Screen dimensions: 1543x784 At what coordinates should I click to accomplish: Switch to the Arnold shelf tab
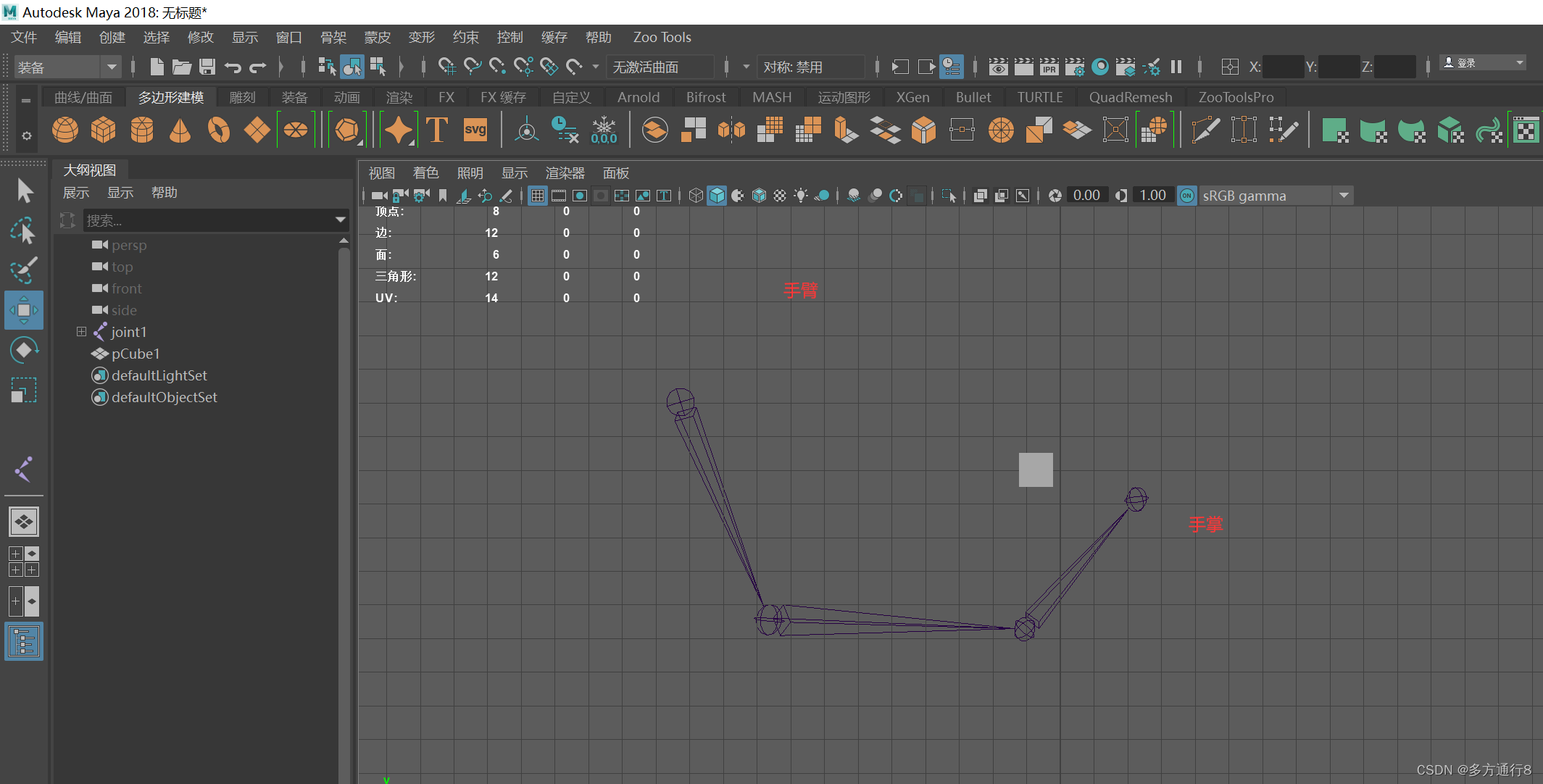tap(638, 97)
